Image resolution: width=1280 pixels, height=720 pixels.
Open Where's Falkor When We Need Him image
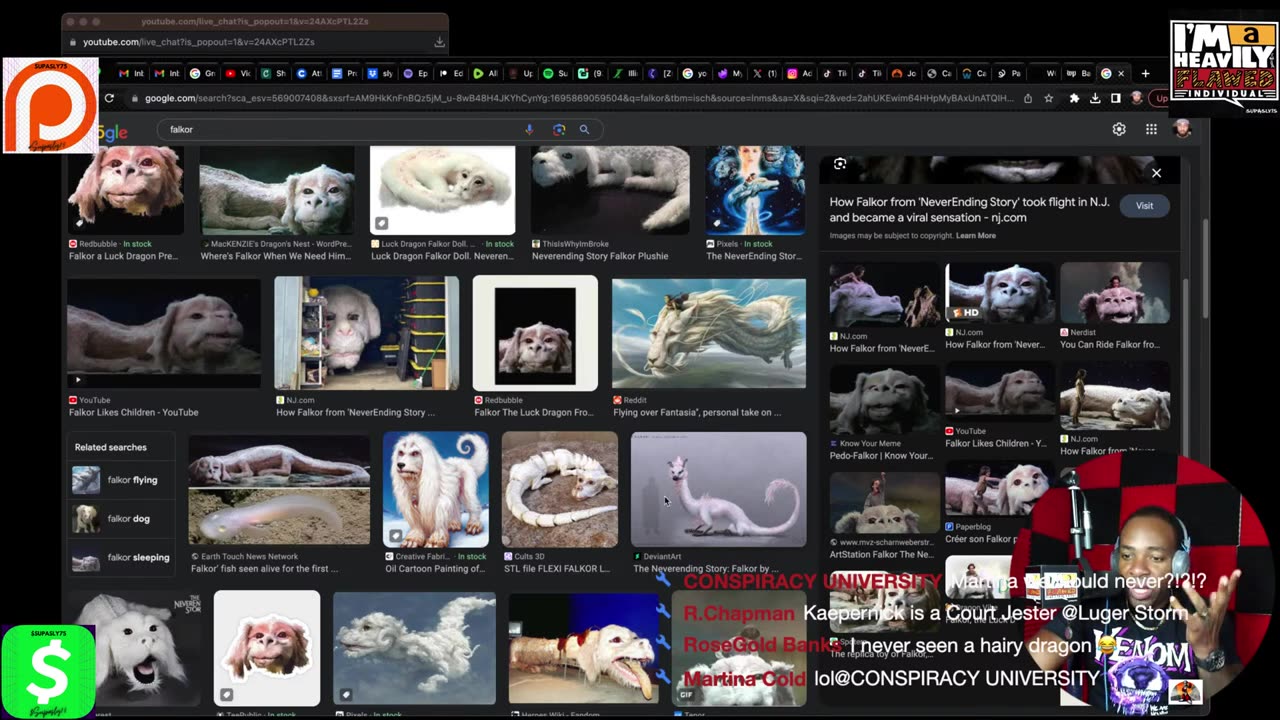pyautogui.click(x=277, y=190)
